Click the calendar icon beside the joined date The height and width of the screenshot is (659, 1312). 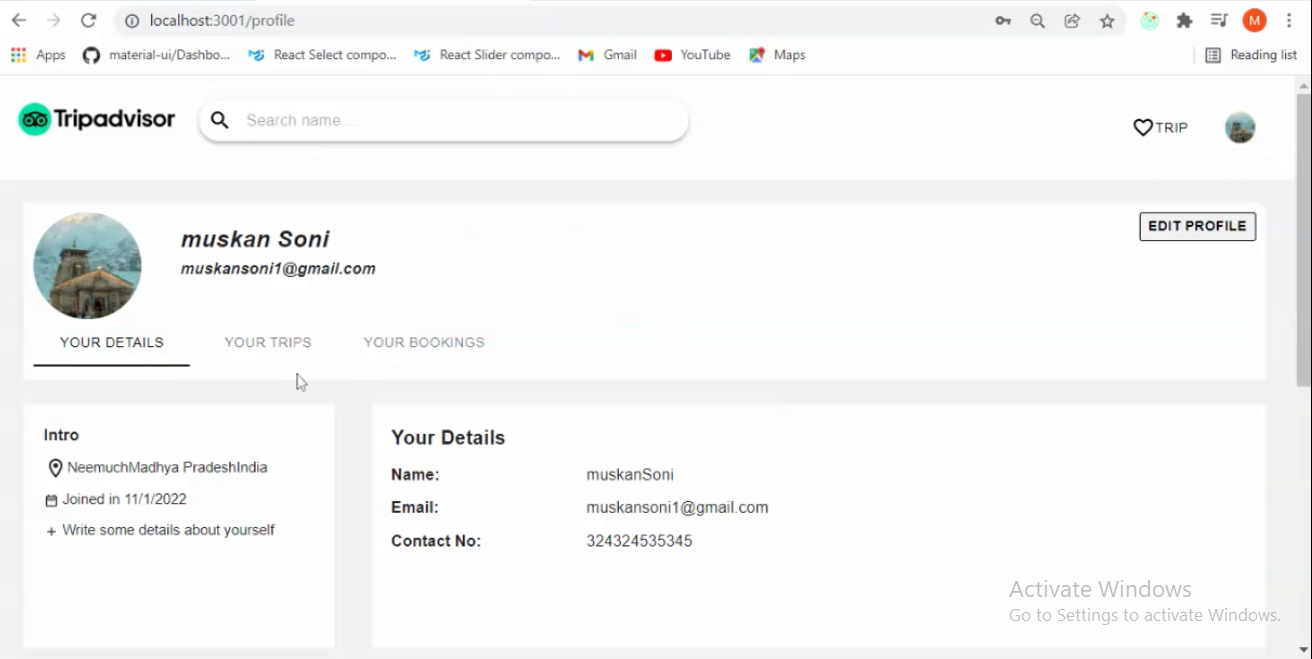tap(51, 499)
